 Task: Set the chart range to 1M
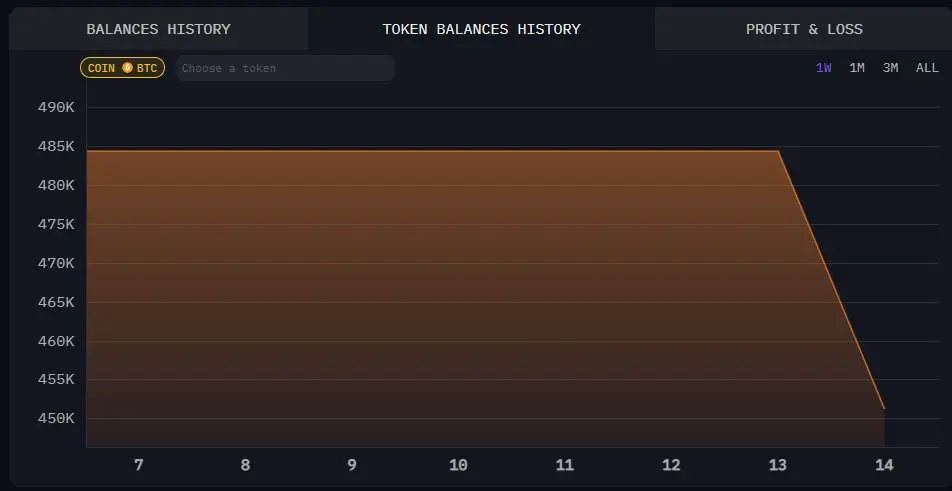tap(857, 68)
